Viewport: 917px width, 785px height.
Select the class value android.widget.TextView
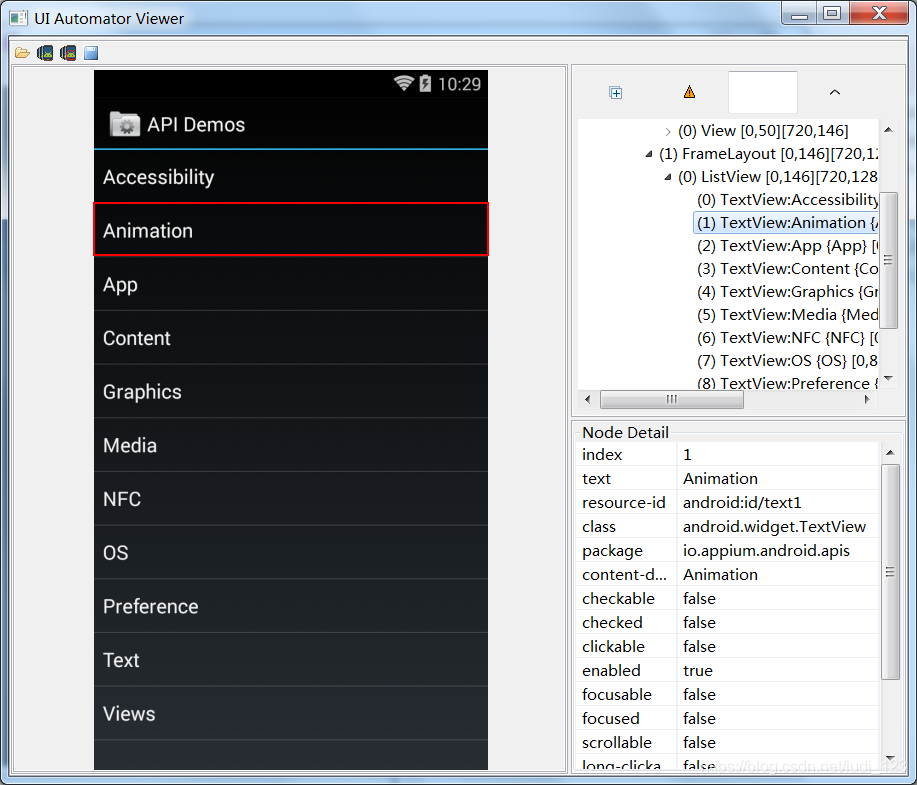[x=777, y=526]
